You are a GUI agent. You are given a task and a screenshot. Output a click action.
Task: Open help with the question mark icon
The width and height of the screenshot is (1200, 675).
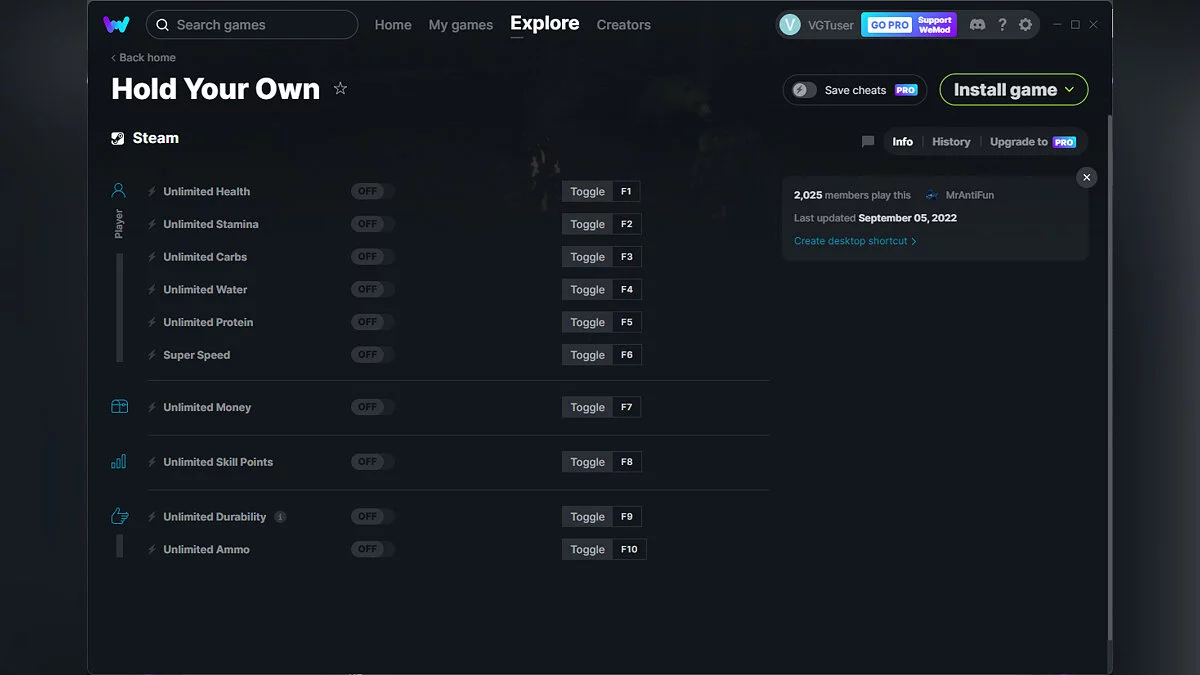(x=1002, y=24)
